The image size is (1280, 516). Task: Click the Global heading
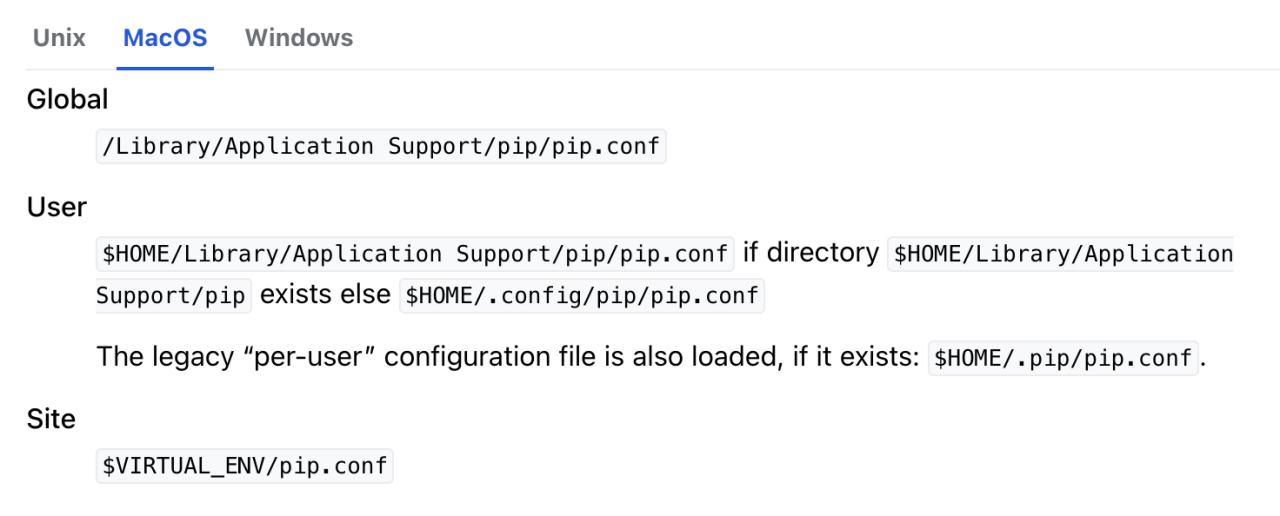(x=67, y=100)
